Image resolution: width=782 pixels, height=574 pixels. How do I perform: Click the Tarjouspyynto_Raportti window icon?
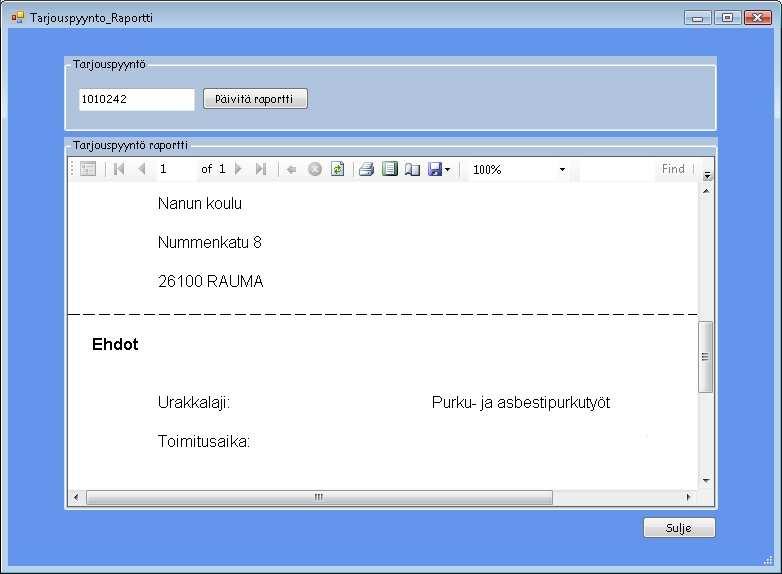[17, 17]
